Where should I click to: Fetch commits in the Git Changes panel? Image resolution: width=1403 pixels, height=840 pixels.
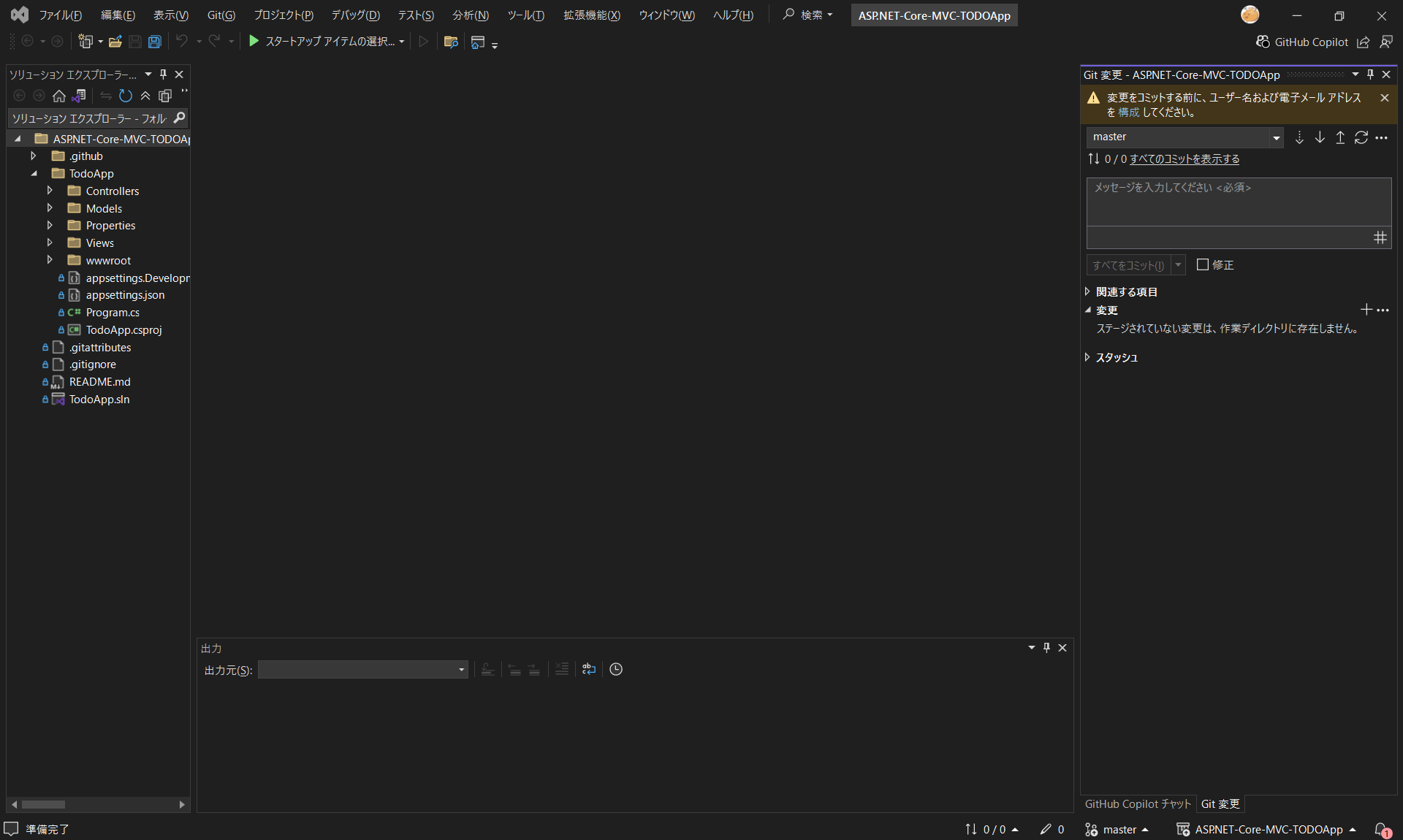[1300, 137]
